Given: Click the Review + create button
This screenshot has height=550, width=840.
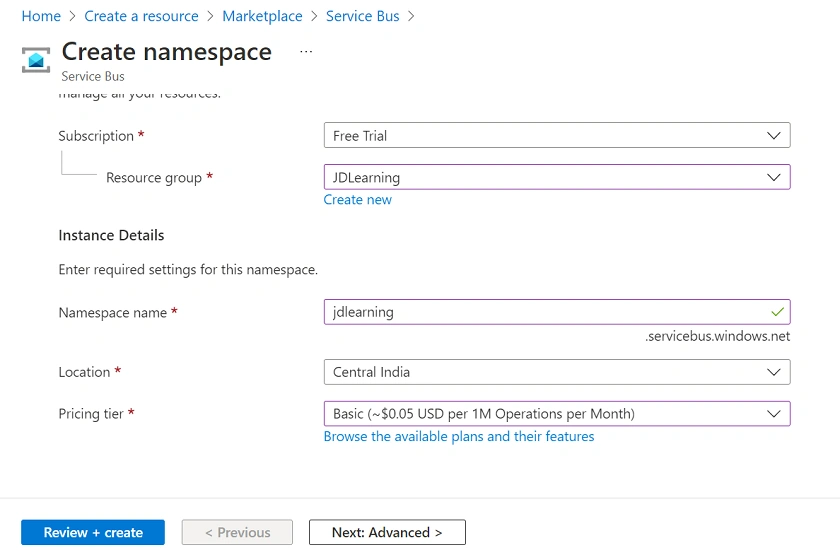Looking at the screenshot, I should coord(93,532).
